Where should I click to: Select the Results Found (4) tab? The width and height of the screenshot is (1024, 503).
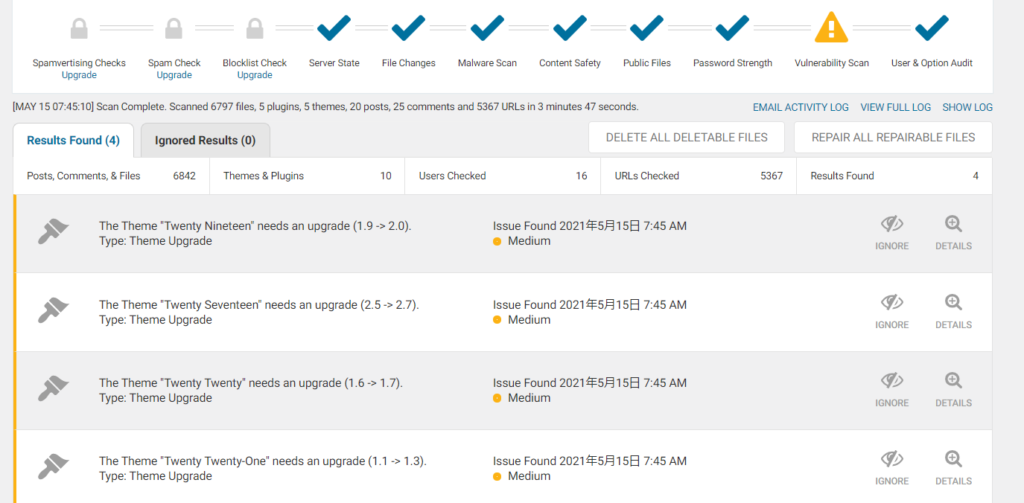click(73, 140)
